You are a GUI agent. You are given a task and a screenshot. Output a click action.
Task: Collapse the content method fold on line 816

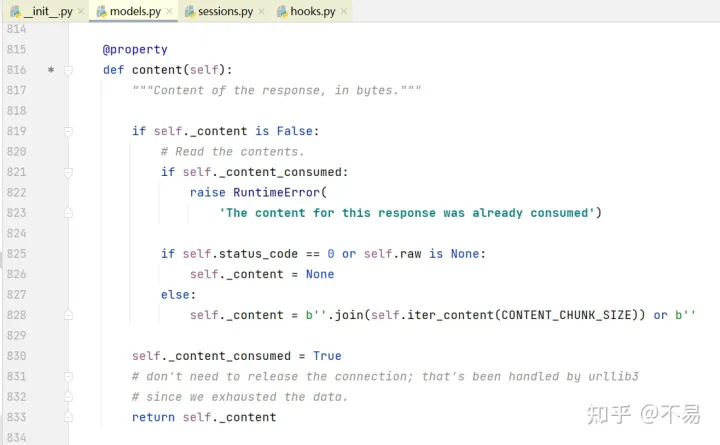pos(68,70)
